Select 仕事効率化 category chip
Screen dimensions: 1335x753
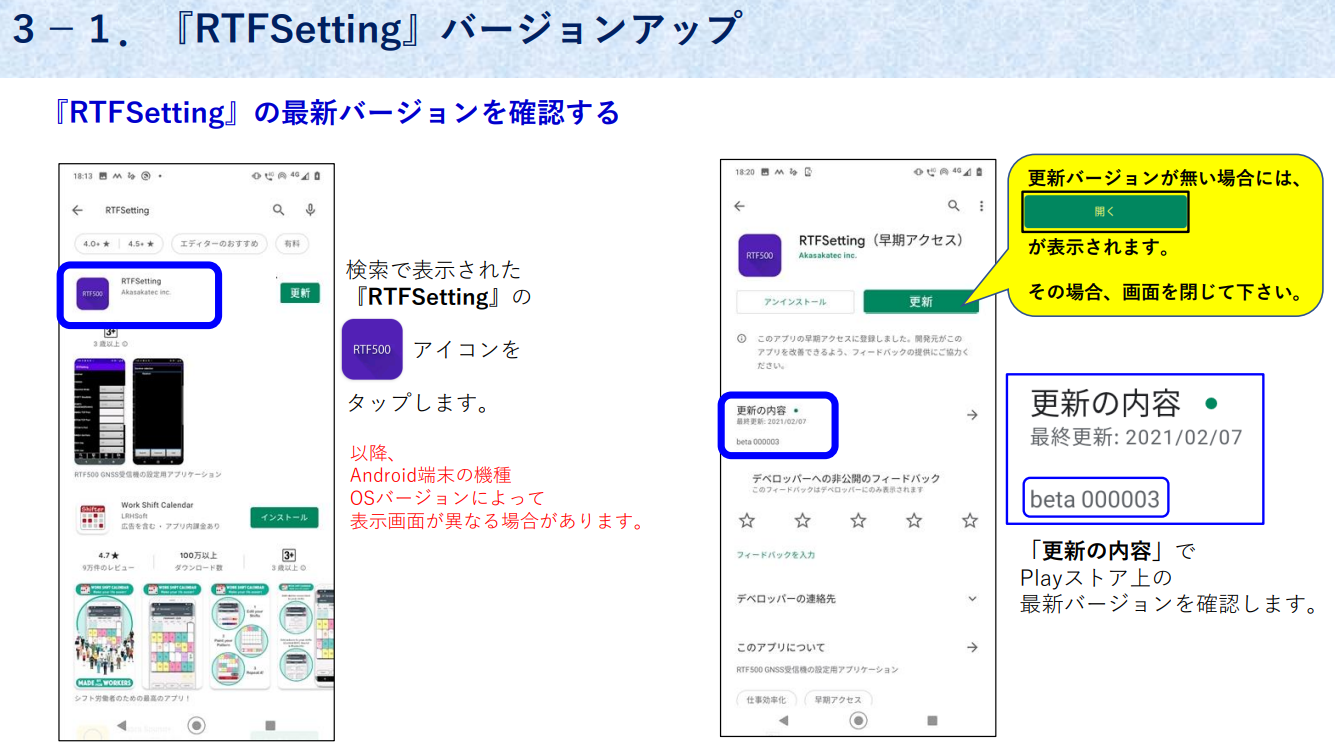[x=766, y=699]
